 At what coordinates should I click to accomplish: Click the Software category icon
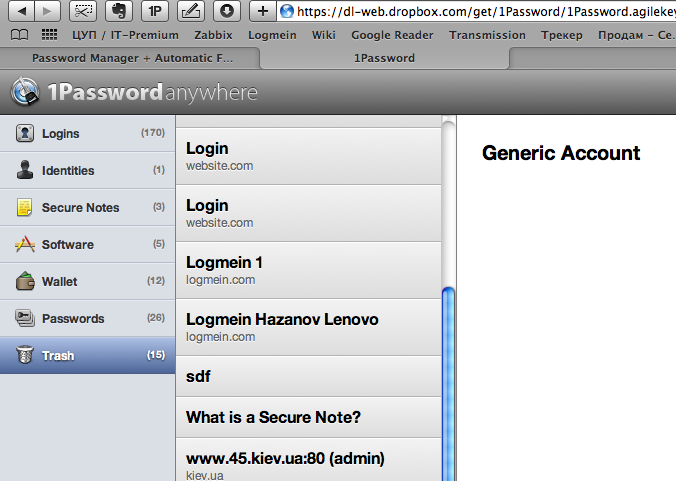[x=25, y=244]
